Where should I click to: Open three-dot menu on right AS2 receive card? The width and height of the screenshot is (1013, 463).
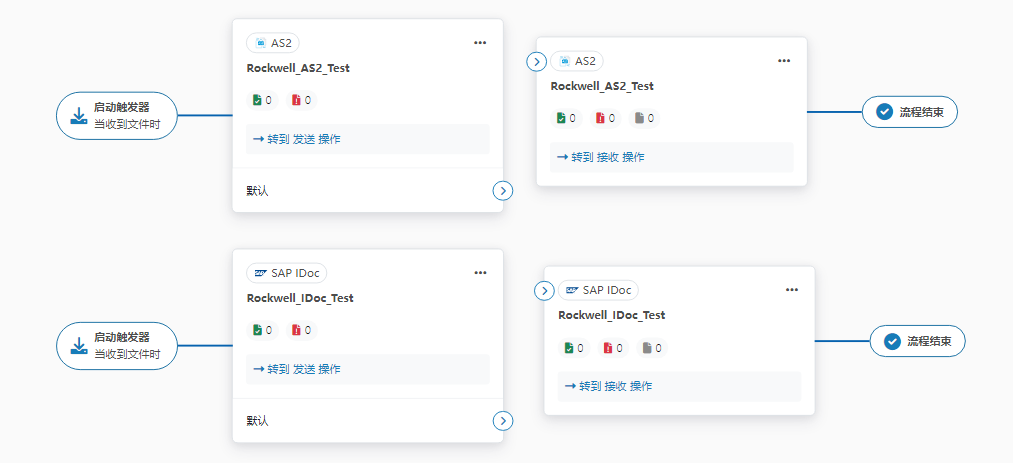click(x=784, y=61)
